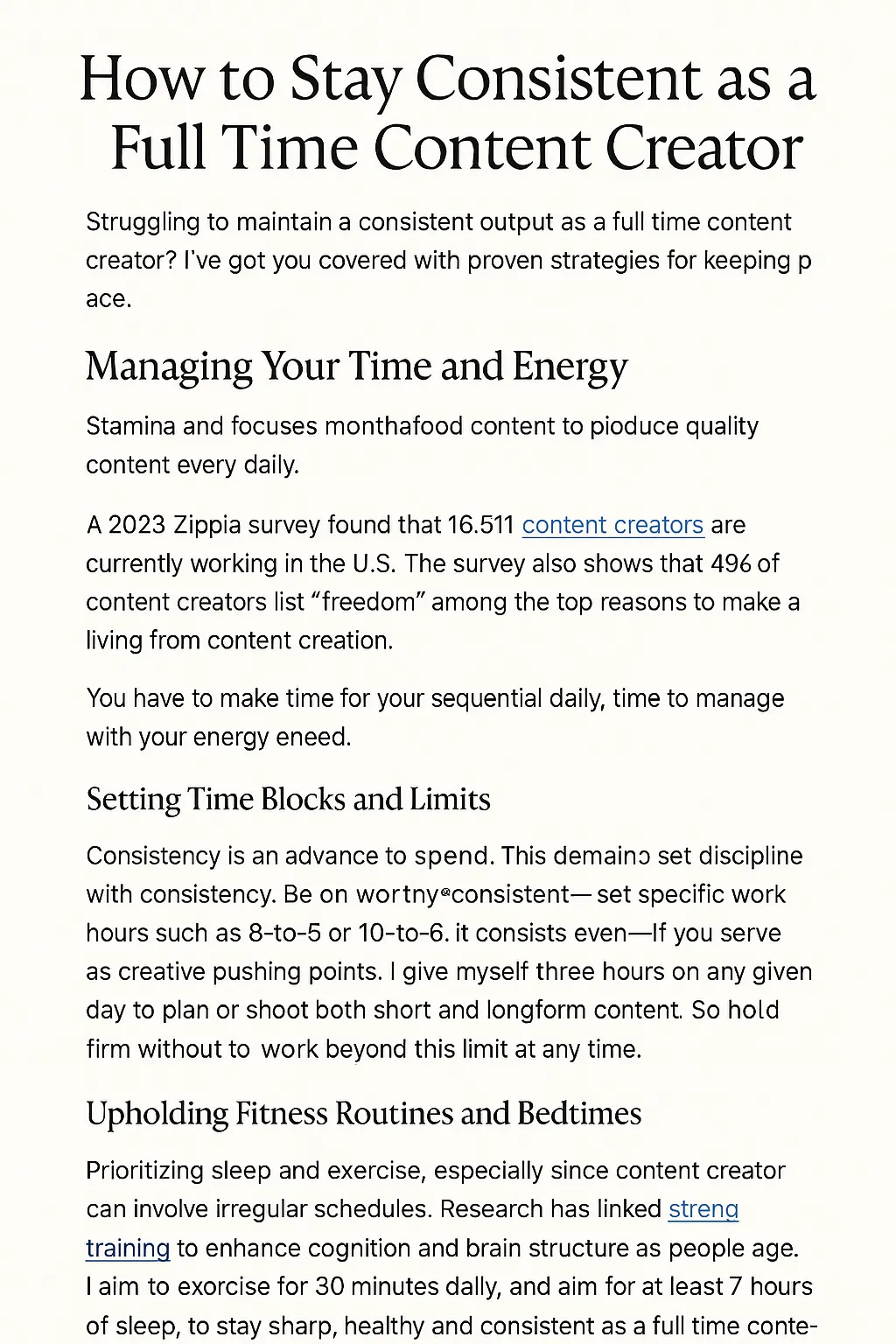The image size is (896, 1344).
Task: Click the quoted word "freedom"
Action: pyautogui.click(x=367, y=602)
